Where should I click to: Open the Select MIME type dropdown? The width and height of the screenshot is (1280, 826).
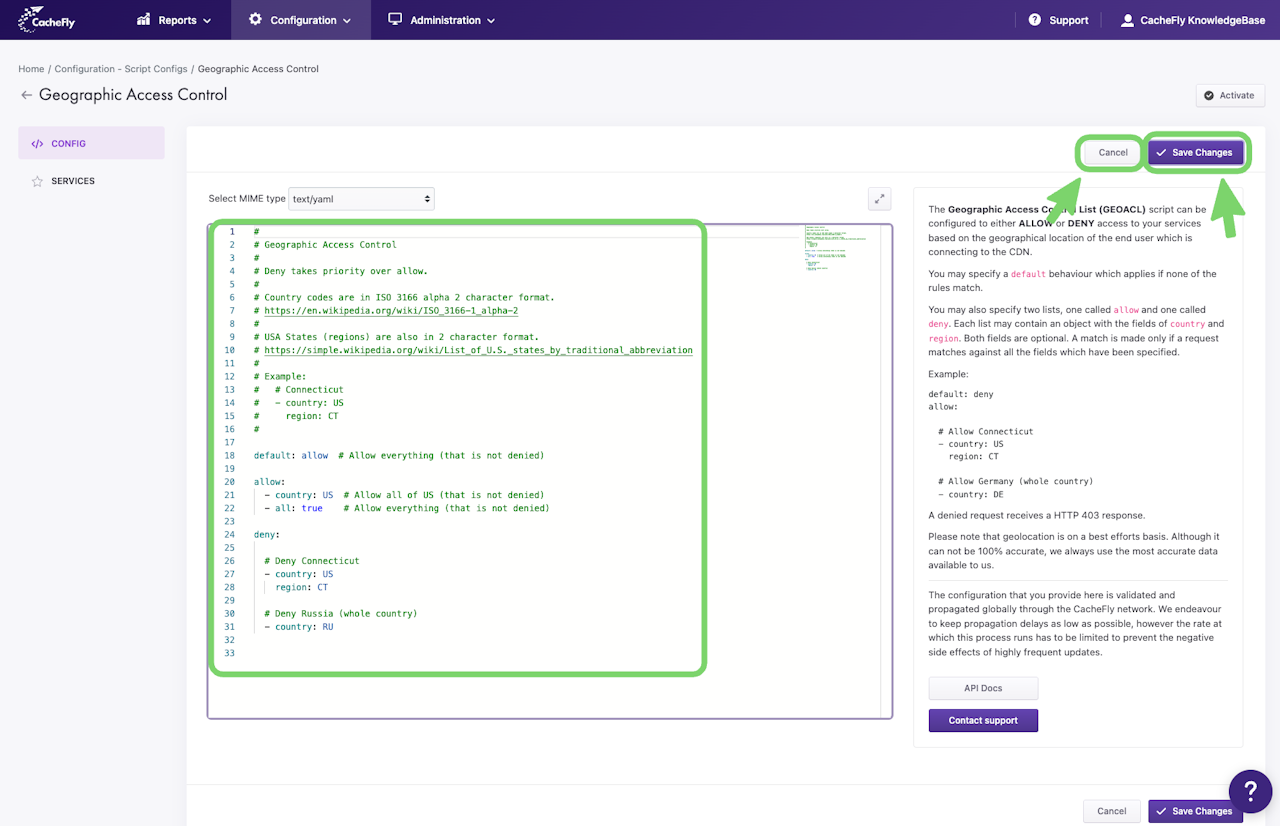(x=361, y=199)
